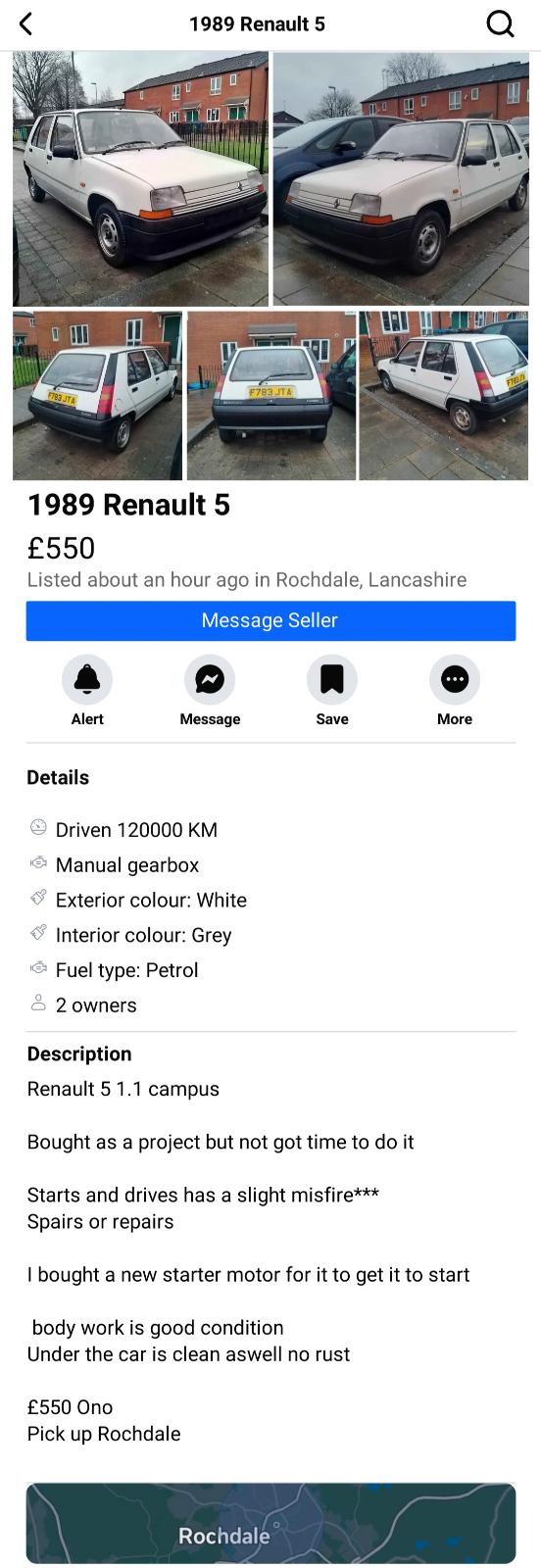Open the rear-right side car thumbnail

tap(444, 396)
